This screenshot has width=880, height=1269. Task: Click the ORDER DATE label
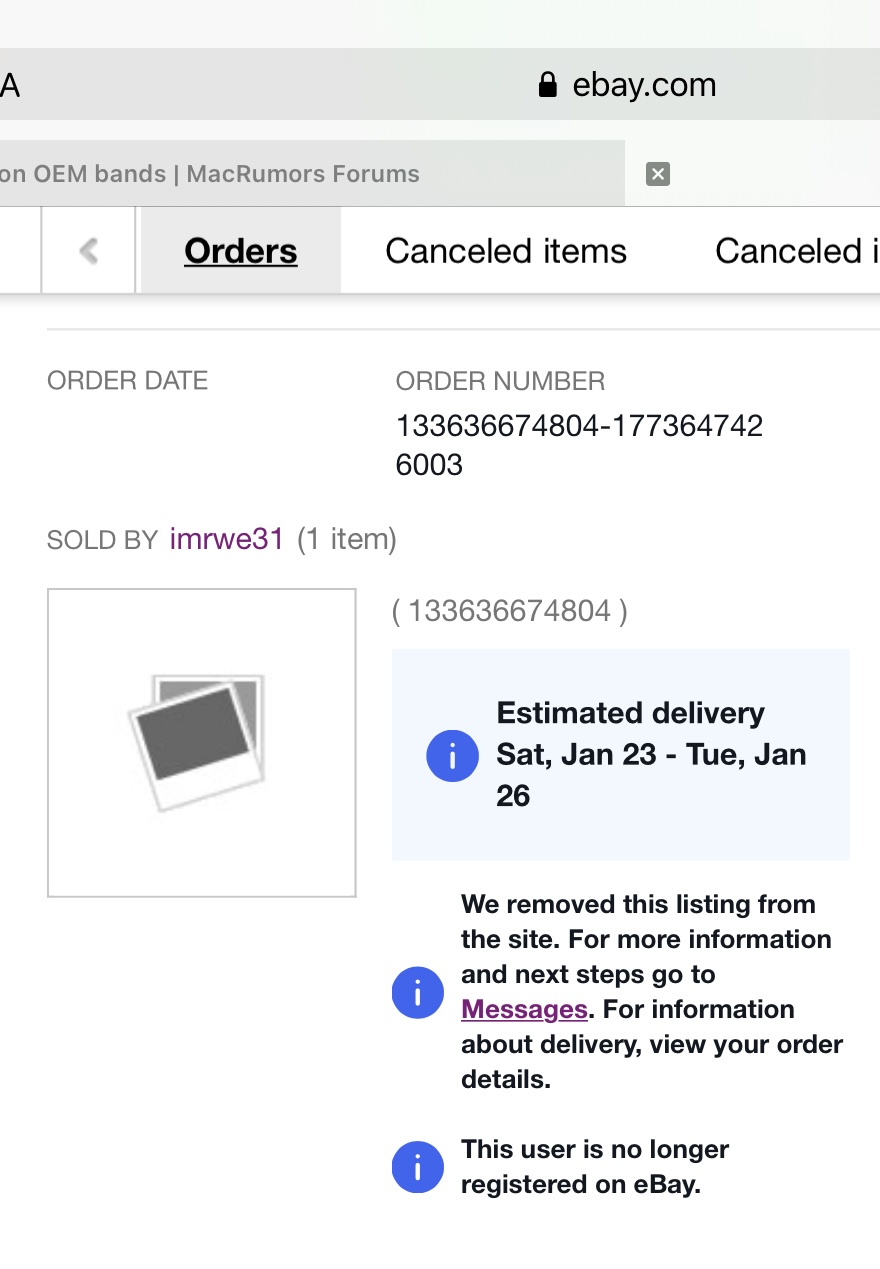tap(128, 381)
